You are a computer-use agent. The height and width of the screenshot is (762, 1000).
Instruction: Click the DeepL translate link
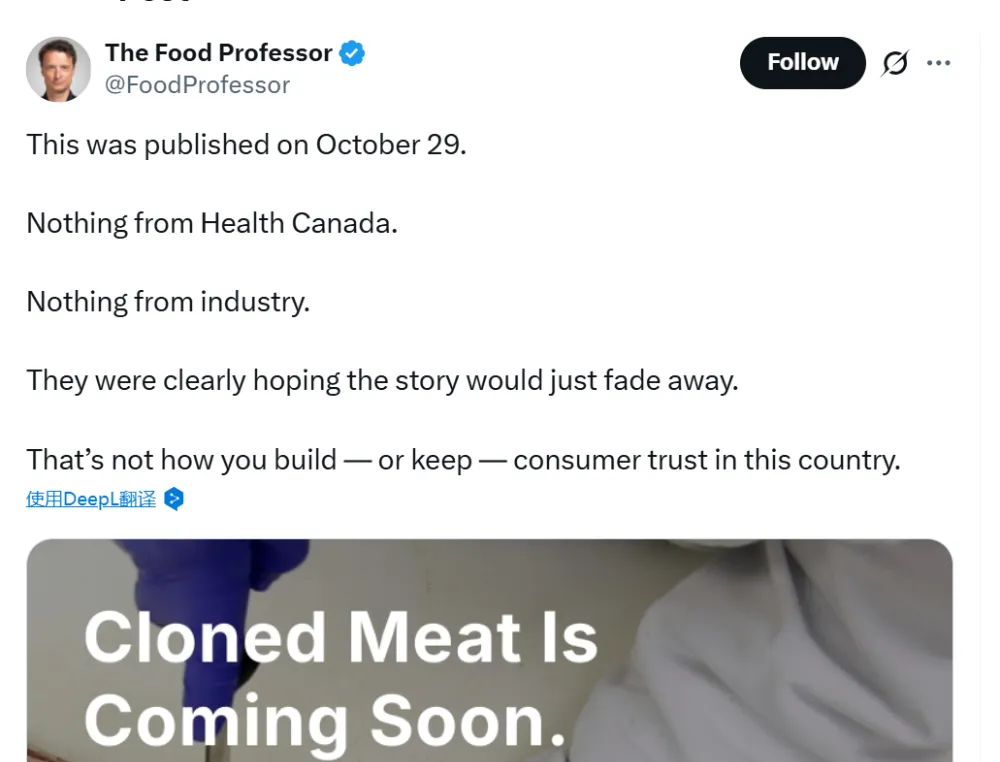tap(91, 499)
